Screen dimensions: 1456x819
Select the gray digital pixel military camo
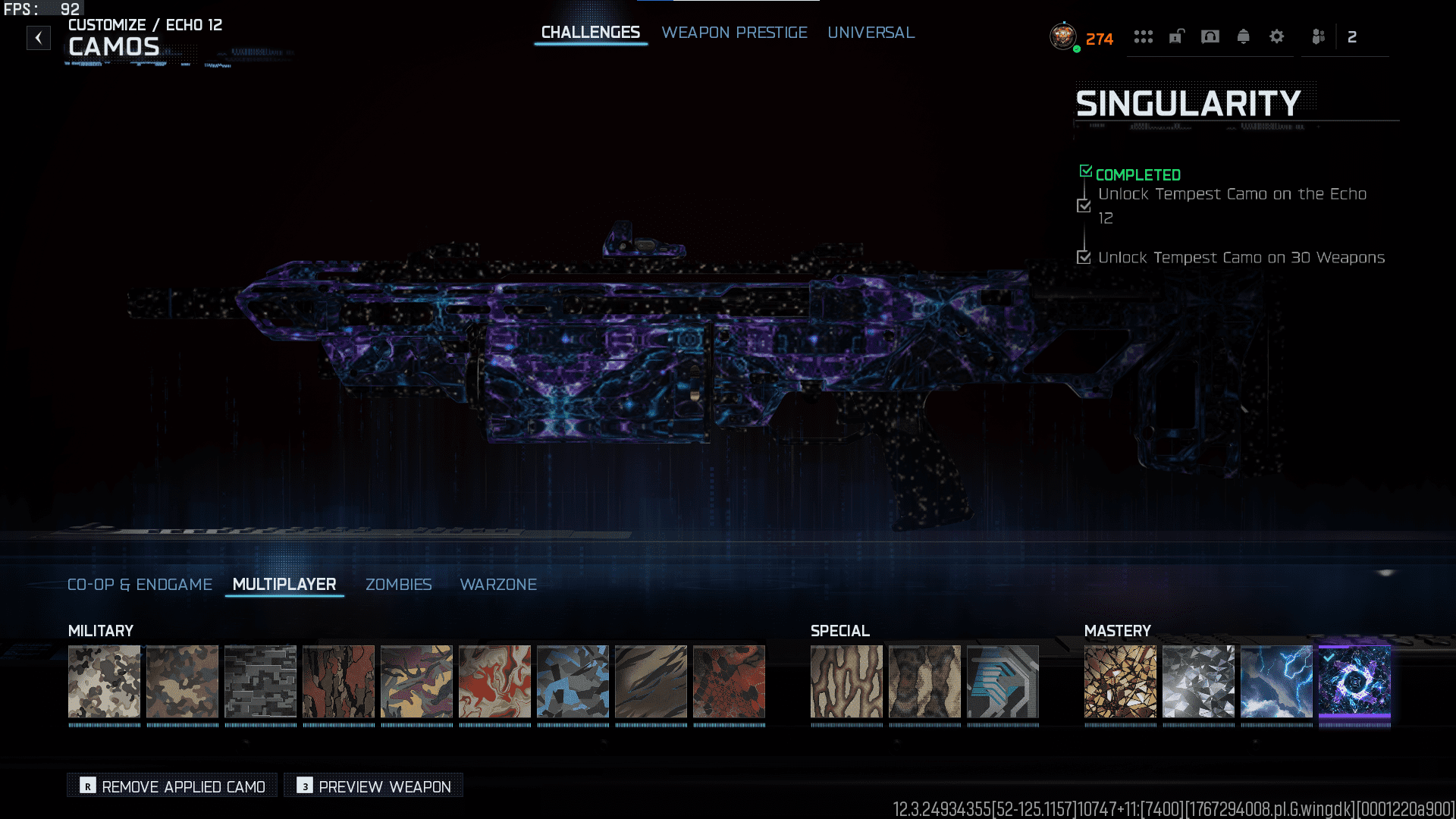260,681
